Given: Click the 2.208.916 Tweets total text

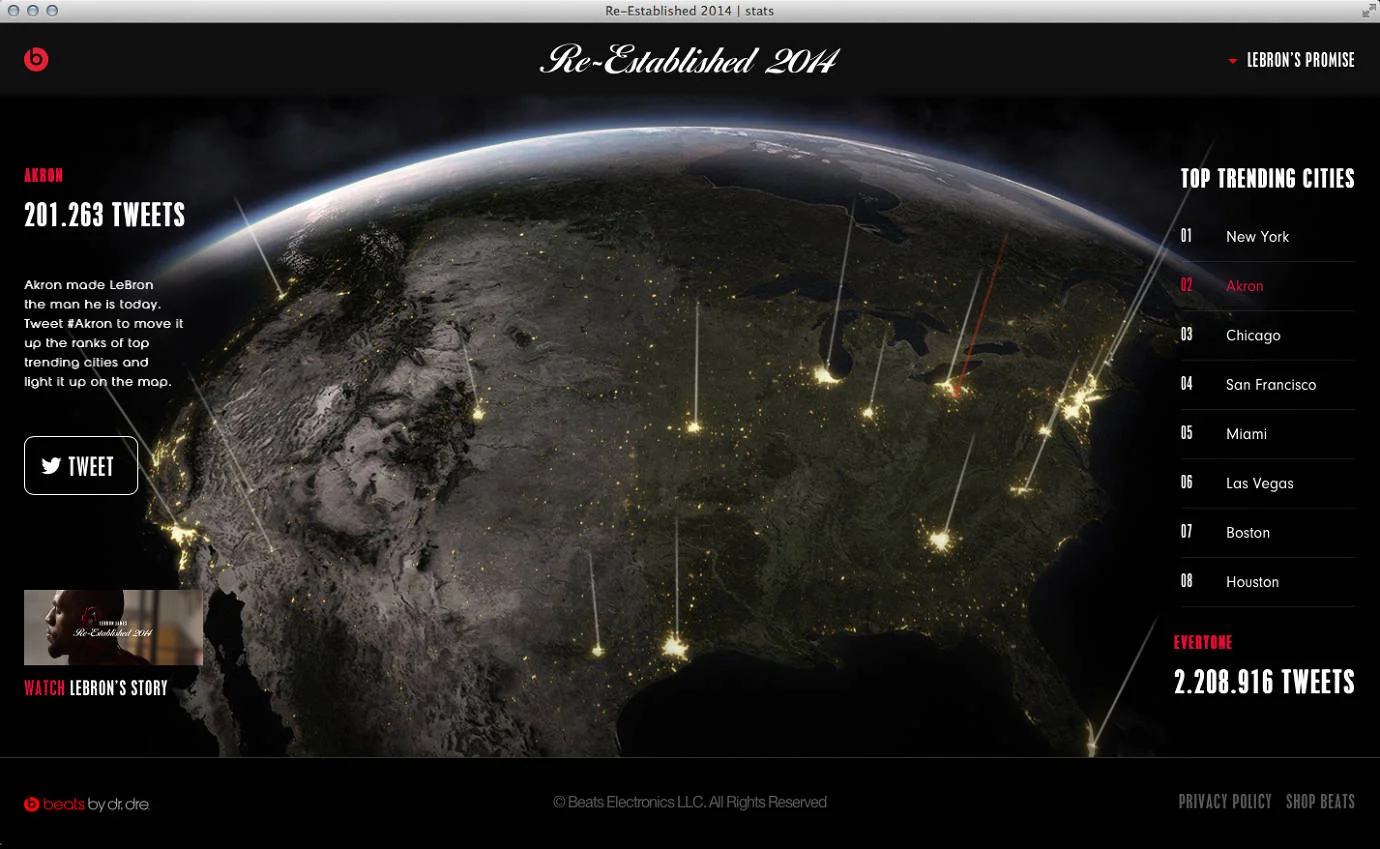Looking at the screenshot, I should click(x=1264, y=682).
